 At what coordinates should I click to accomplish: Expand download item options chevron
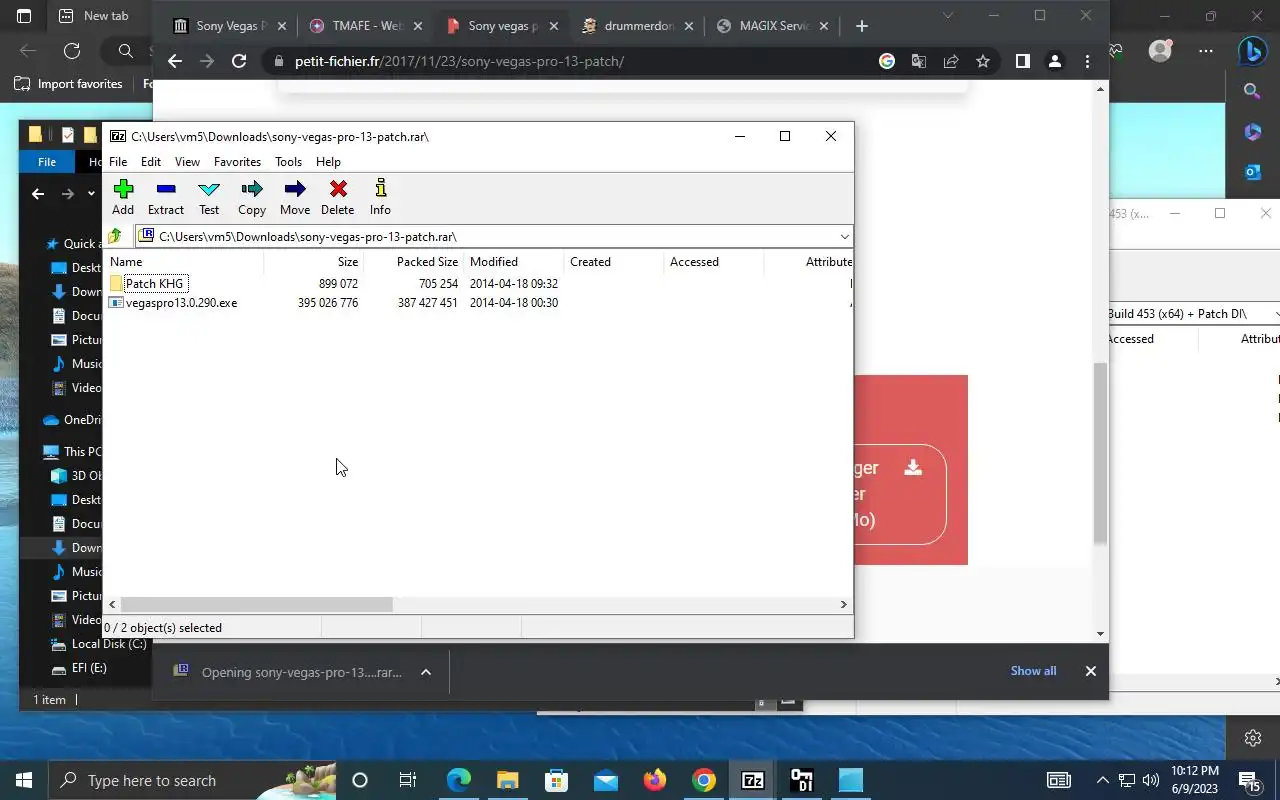tap(426, 672)
